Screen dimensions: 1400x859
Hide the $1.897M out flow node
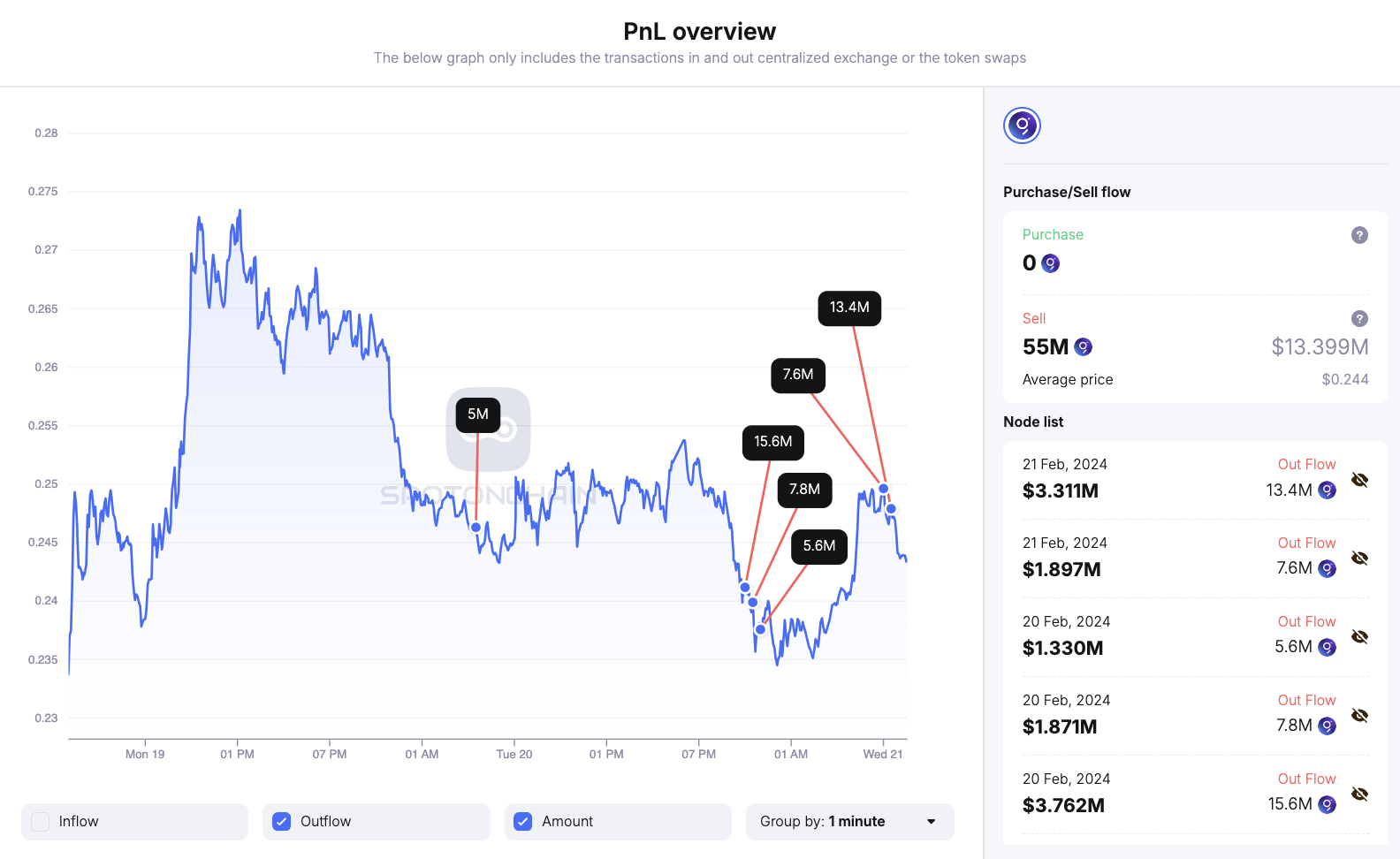(x=1359, y=559)
